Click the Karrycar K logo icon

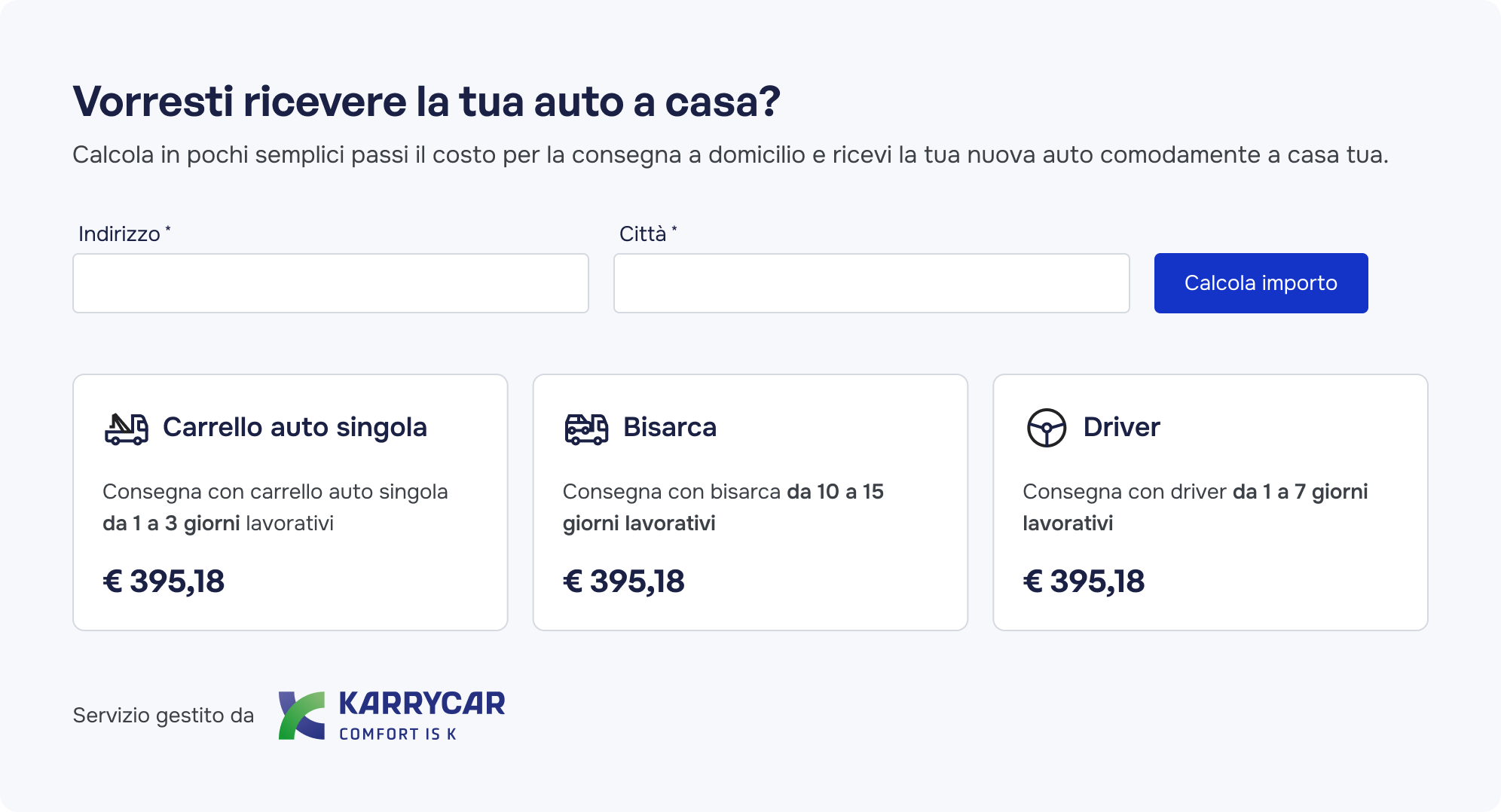click(301, 716)
